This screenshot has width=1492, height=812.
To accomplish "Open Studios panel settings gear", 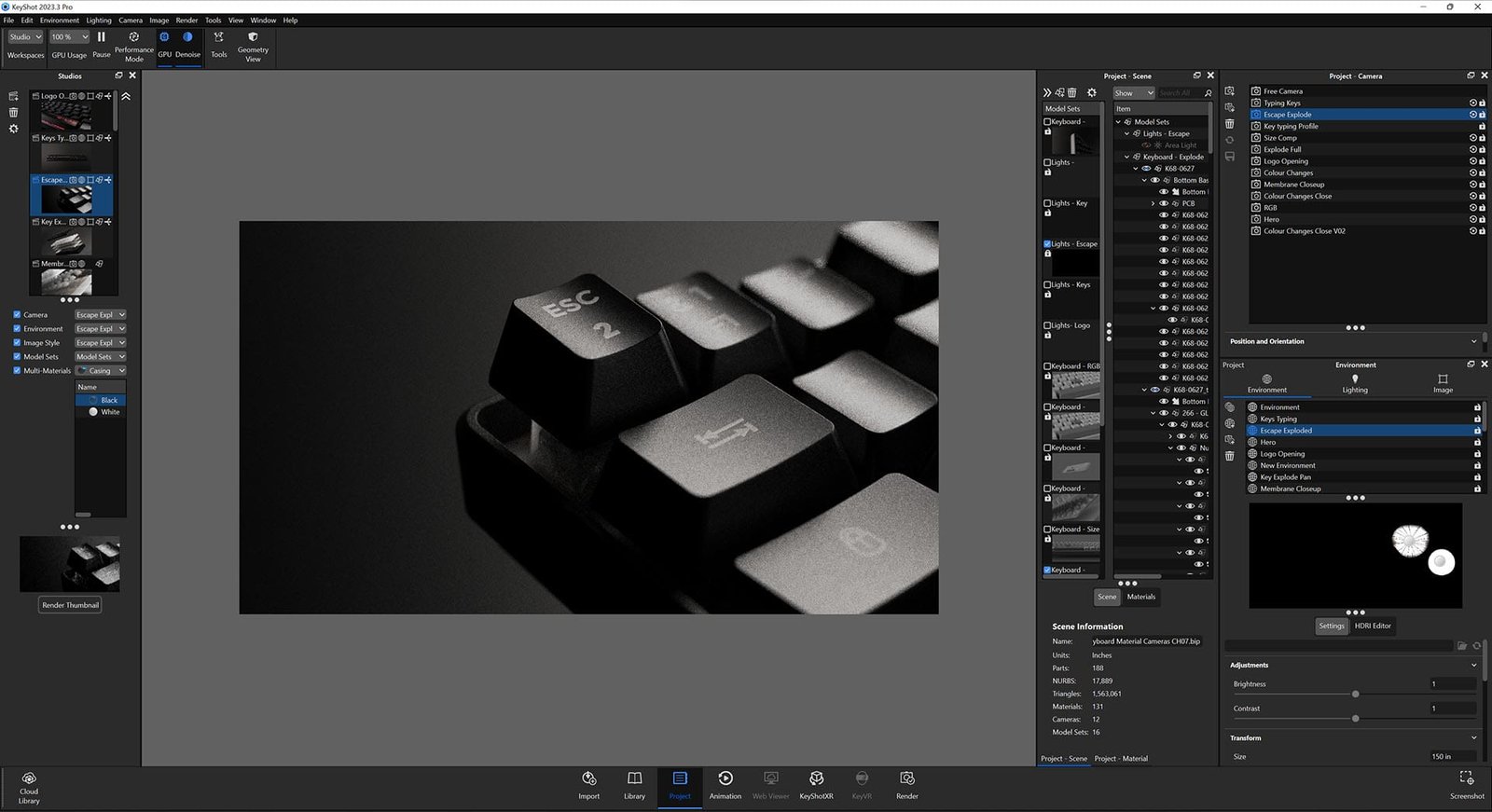I will (x=13, y=129).
